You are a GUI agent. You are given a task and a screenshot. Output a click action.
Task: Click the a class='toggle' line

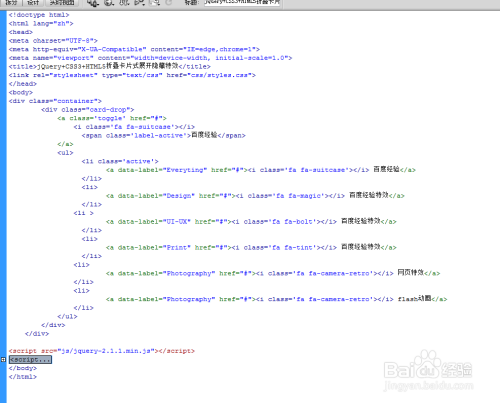pos(112,118)
